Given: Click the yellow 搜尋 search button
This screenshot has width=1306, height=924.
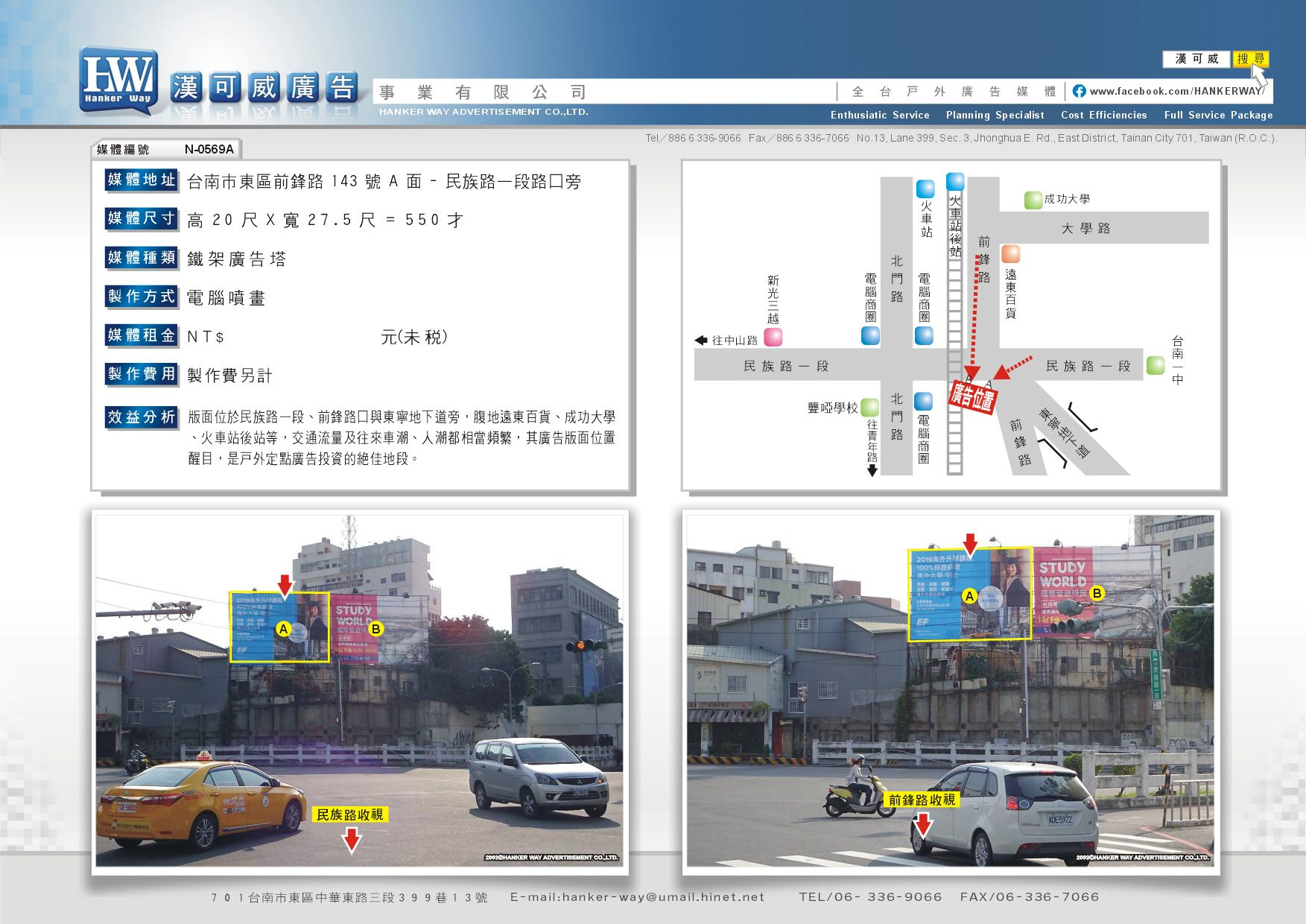Looking at the screenshot, I should tap(1251, 59).
